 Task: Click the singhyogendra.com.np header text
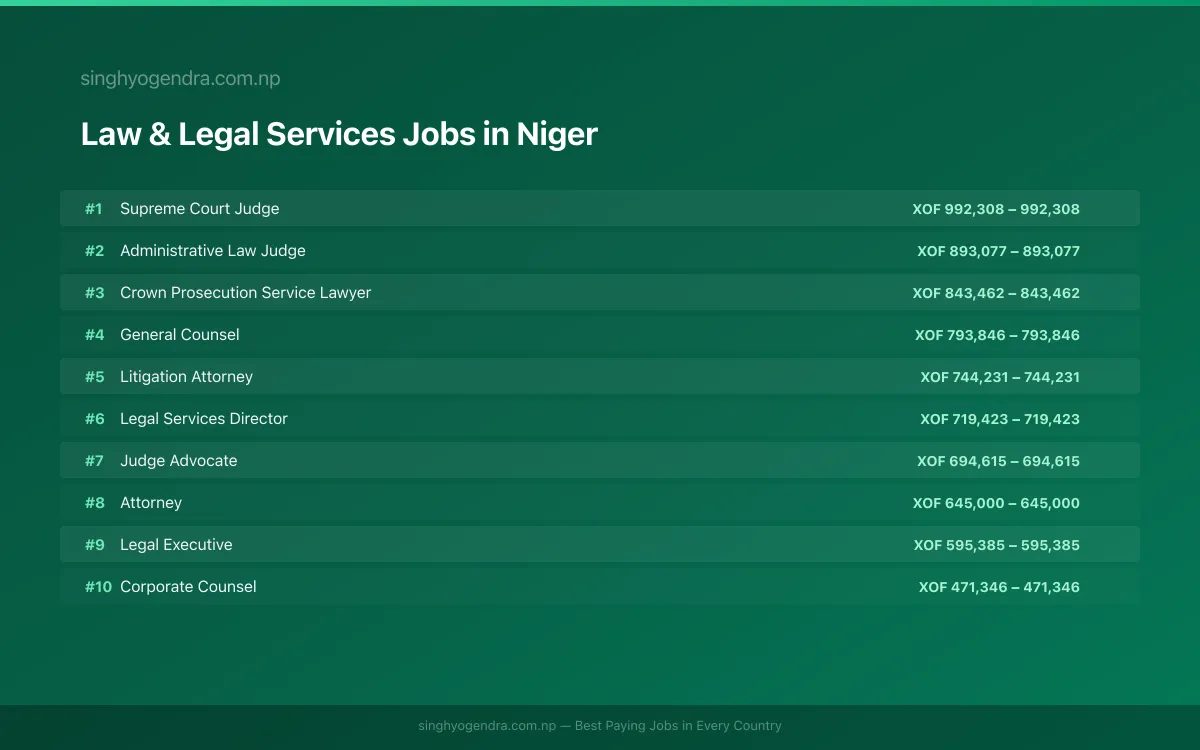180,78
